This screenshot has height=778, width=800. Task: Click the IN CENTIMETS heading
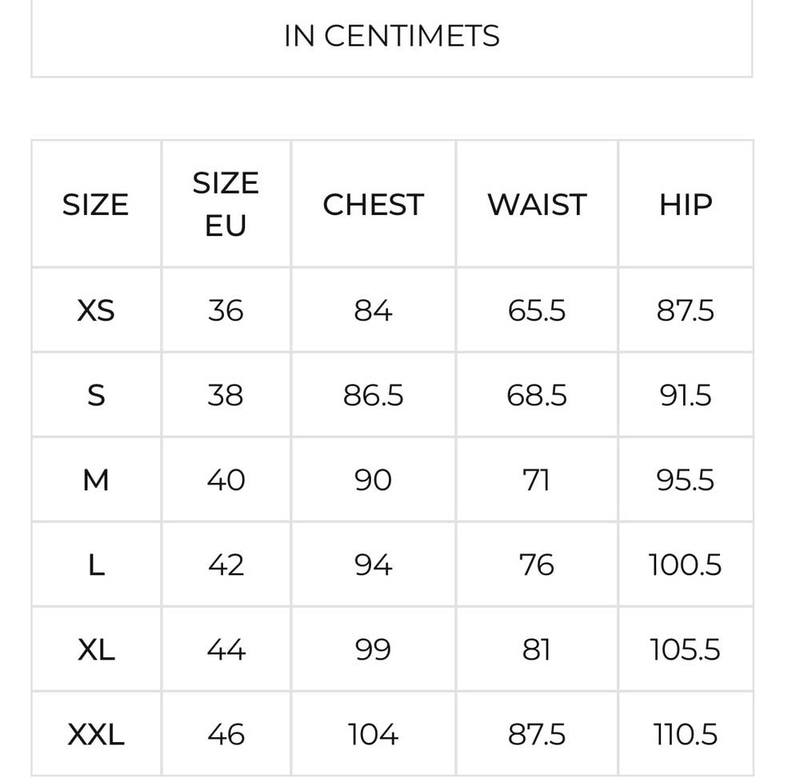tap(392, 36)
